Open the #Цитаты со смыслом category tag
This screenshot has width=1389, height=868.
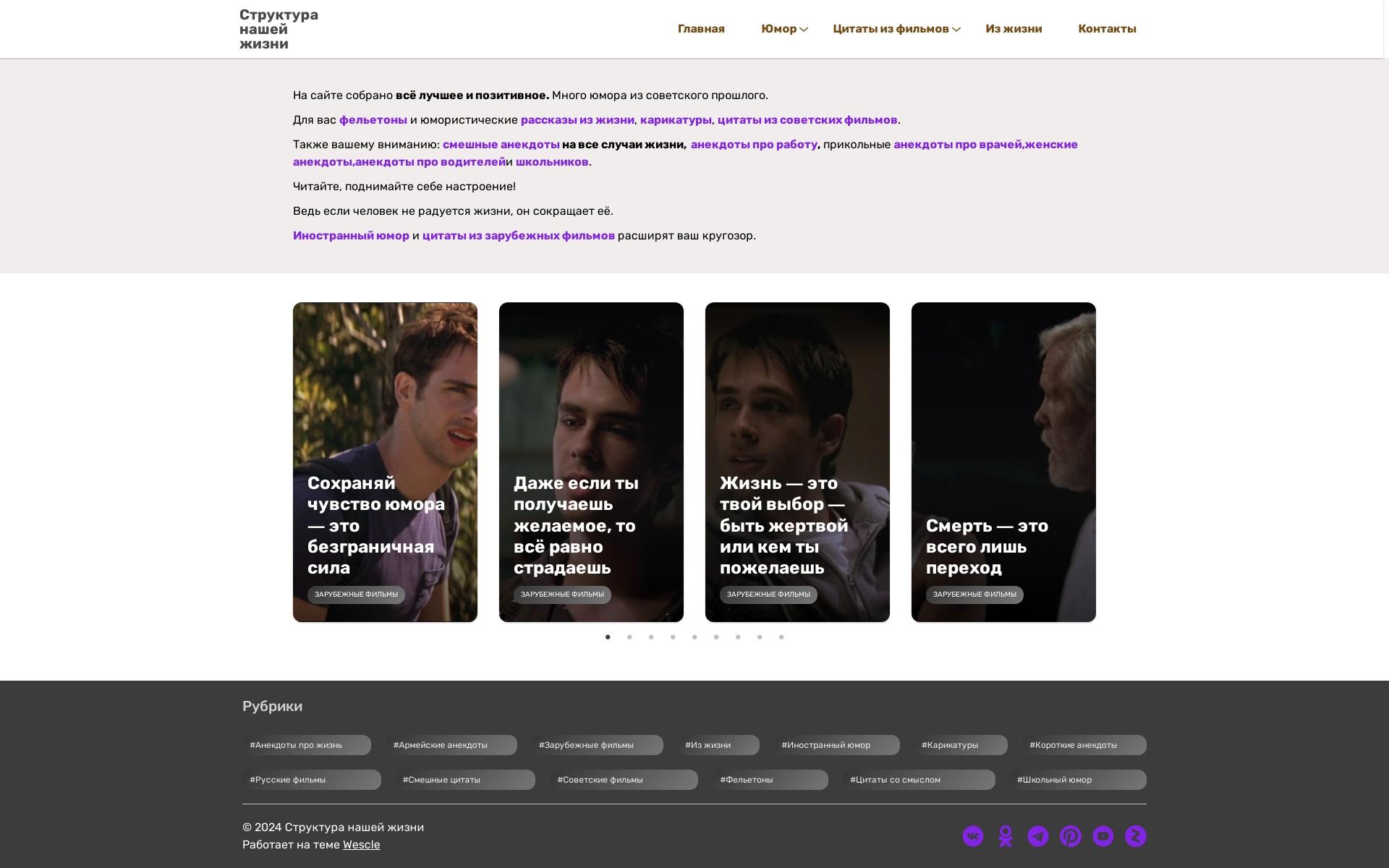coord(919,780)
